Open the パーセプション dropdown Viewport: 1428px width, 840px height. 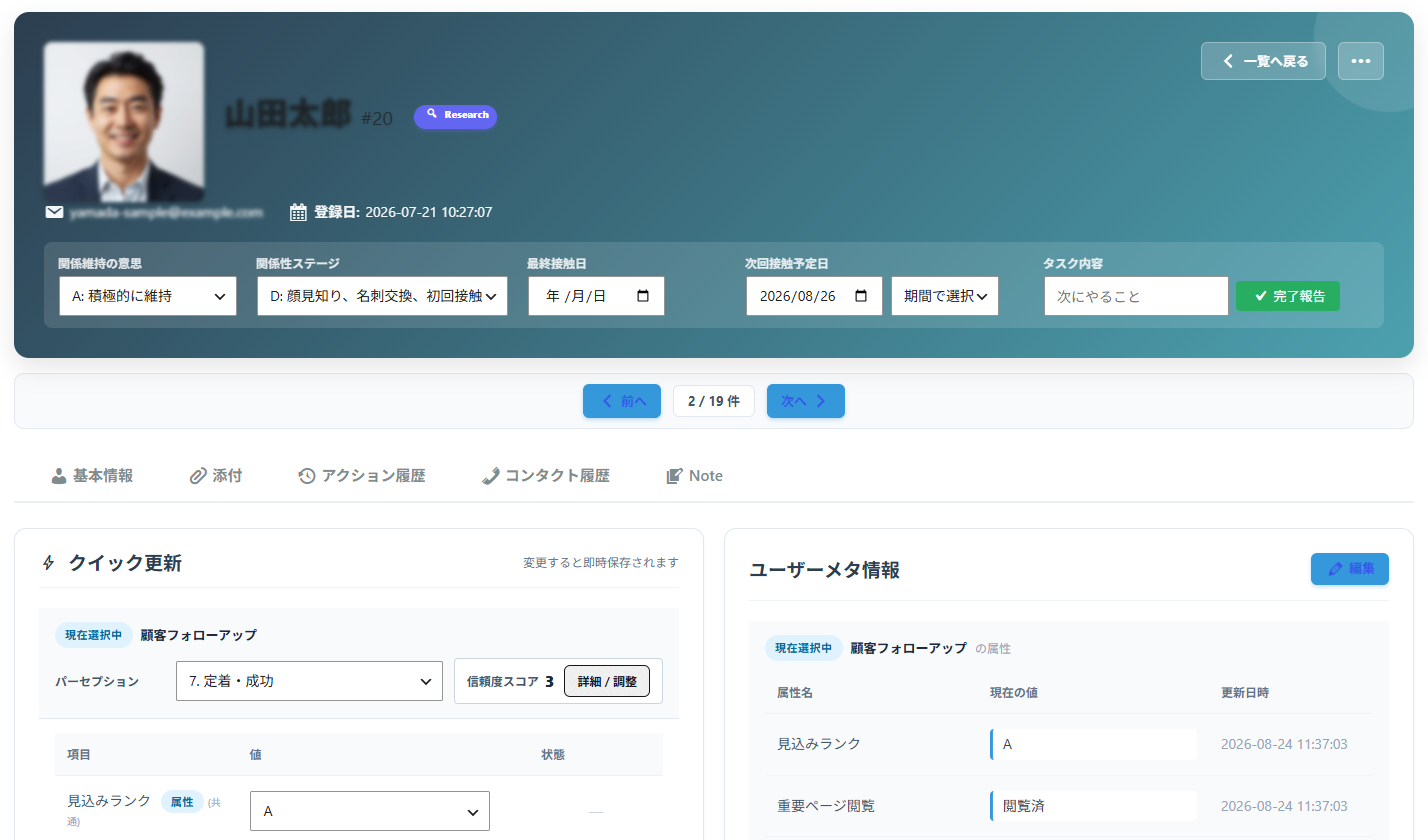click(309, 681)
